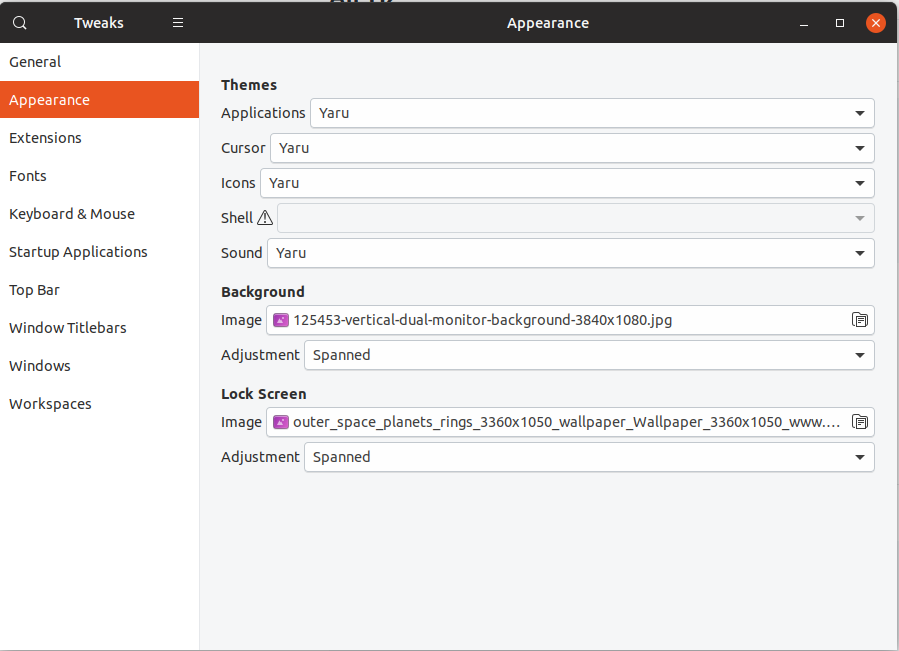Image resolution: width=899 pixels, height=651 pixels.
Task: Maximize the Tweaks window
Action: [x=840, y=23]
